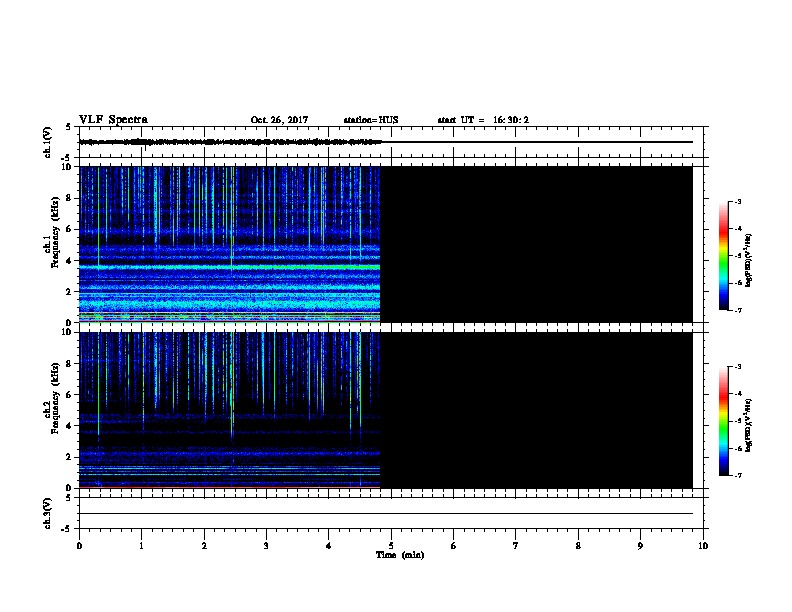Click the "-7" label on ch.2 colorbar
Image resolution: width=792 pixels, height=612 pixels.
[737, 475]
